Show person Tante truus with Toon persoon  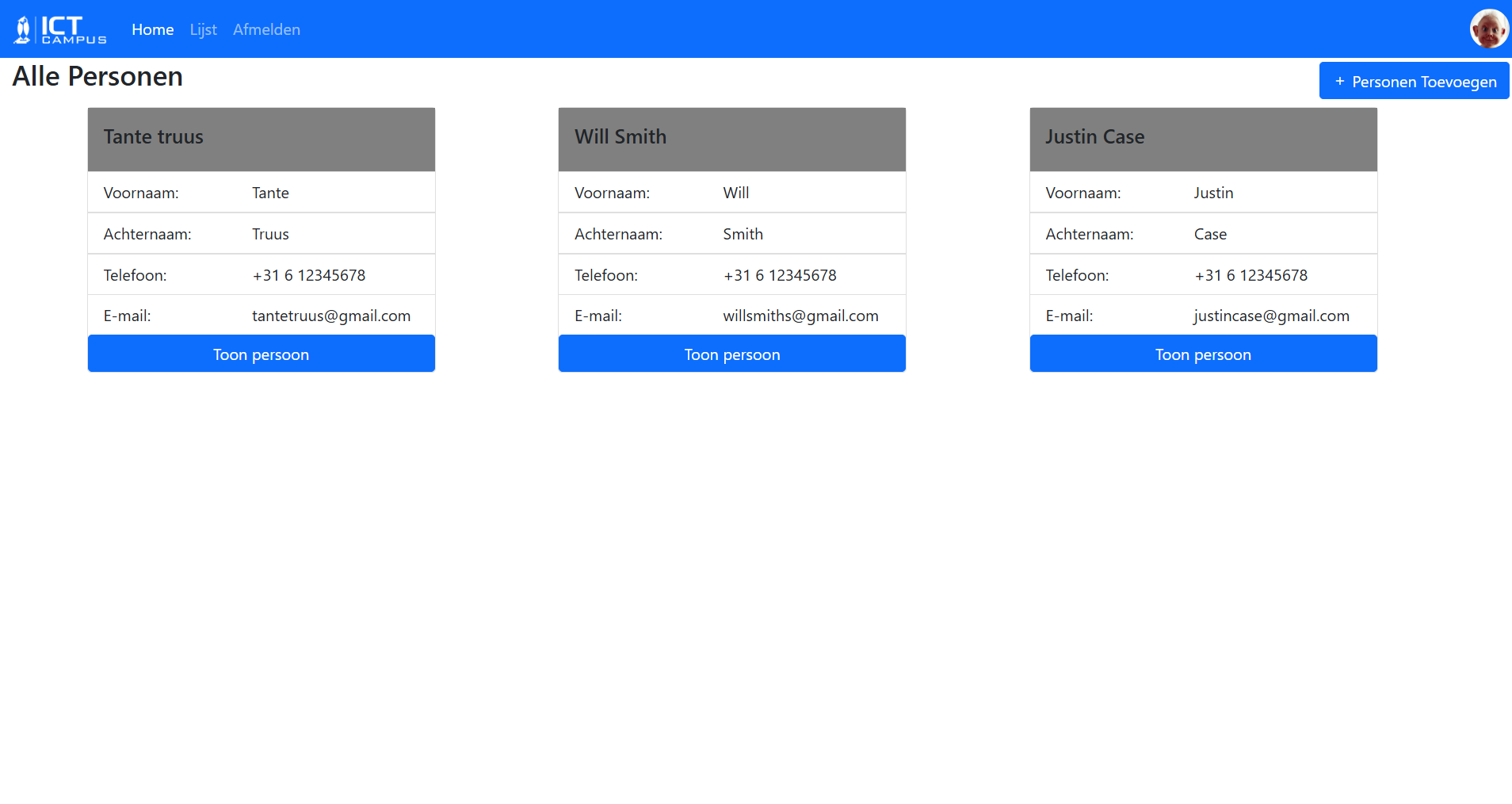click(x=261, y=354)
